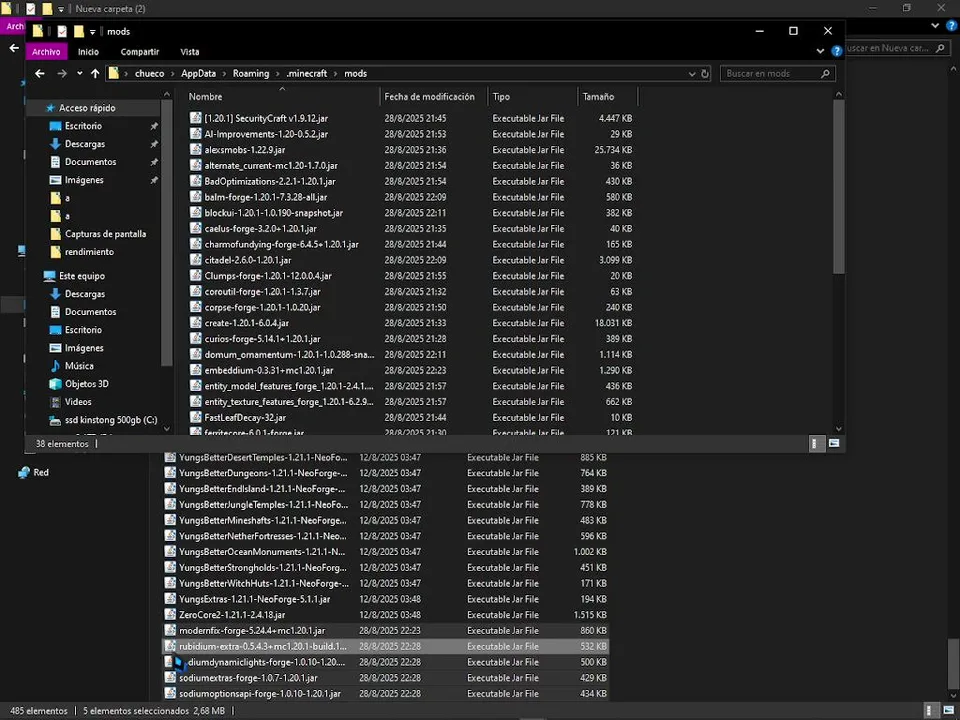Select ssd kinstong 500gb (C:) drive

(x=111, y=420)
